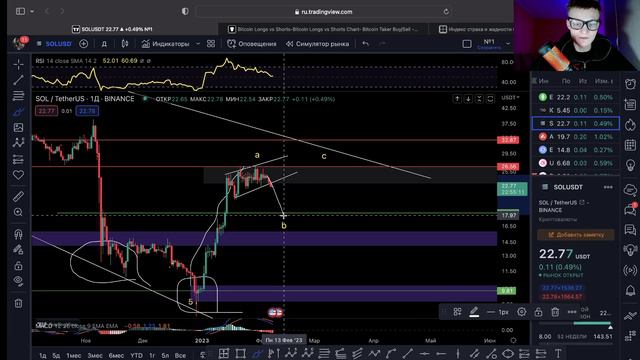Open the forecasting tools in left sidebar
Image resolution: width=640 pixels, height=360 pixels.
pyautogui.click(x=18, y=159)
